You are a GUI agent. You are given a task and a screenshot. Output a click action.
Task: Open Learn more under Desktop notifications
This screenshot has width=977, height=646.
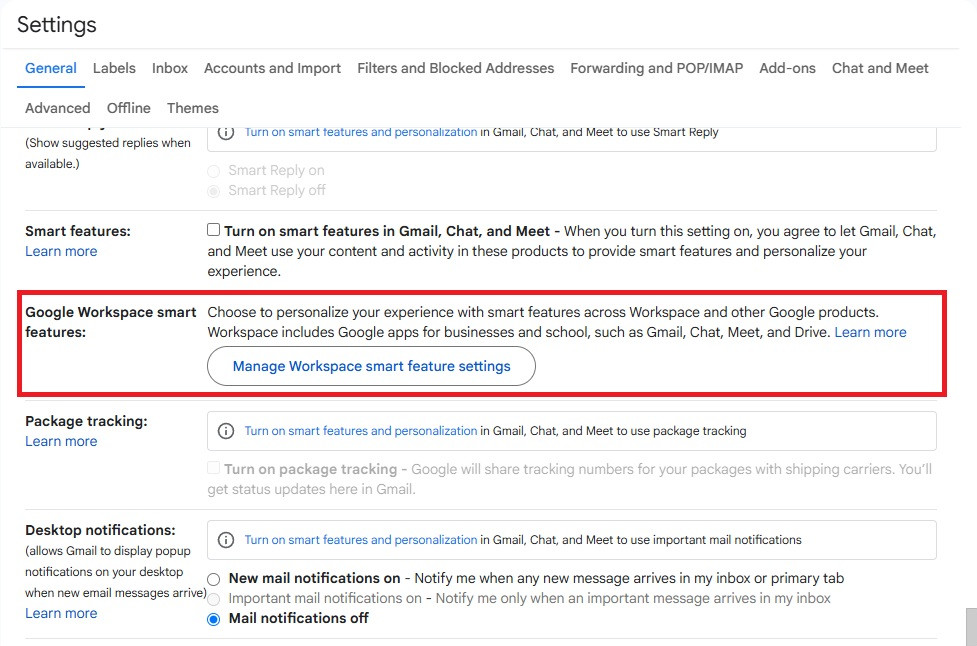click(x=61, y=614)
